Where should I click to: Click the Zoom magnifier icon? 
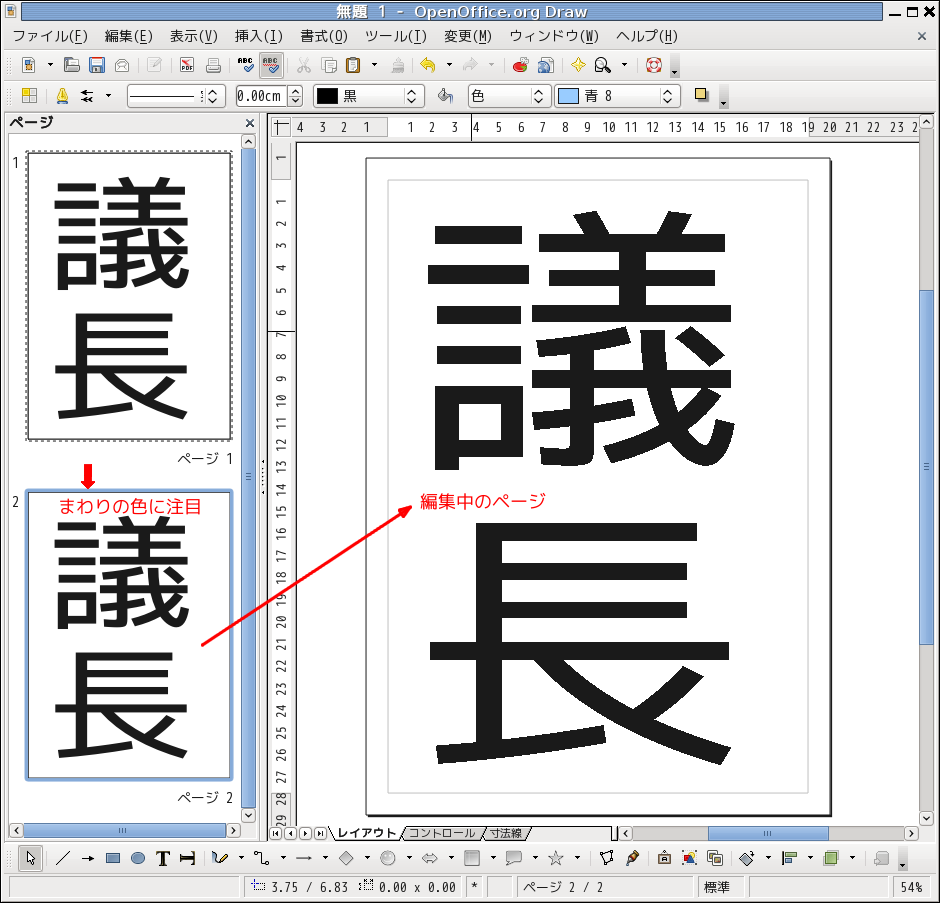click(x=602, y=65)
